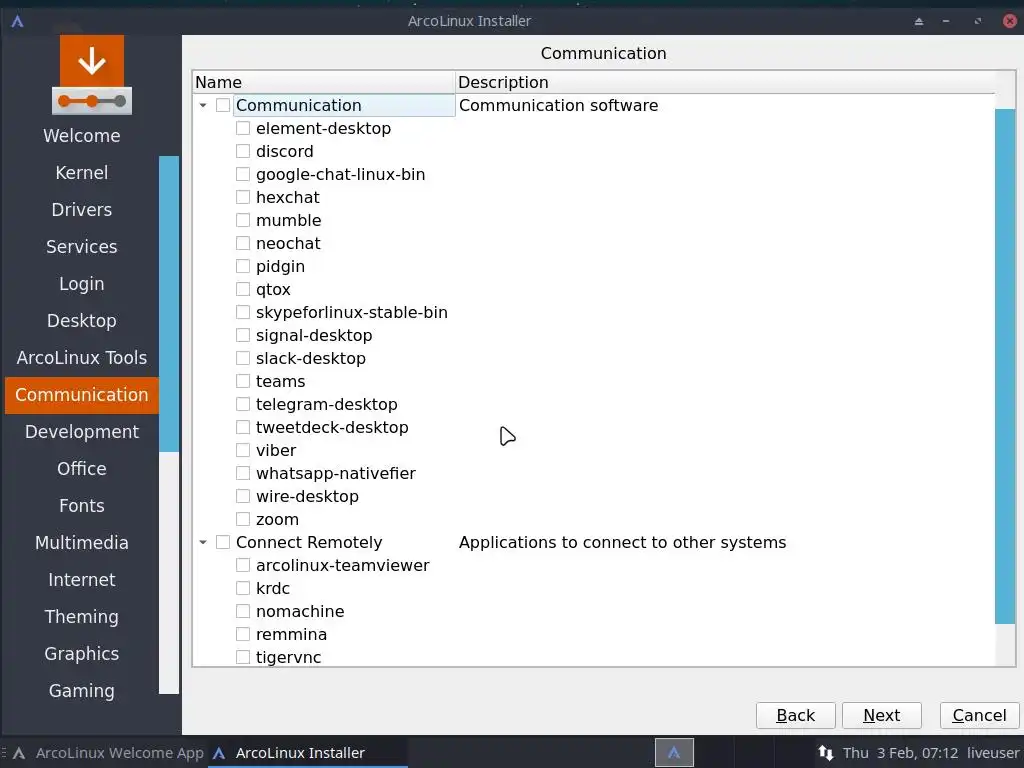
Task: Open the Graphics sidebar step
Action: click(x=82, y=654)
